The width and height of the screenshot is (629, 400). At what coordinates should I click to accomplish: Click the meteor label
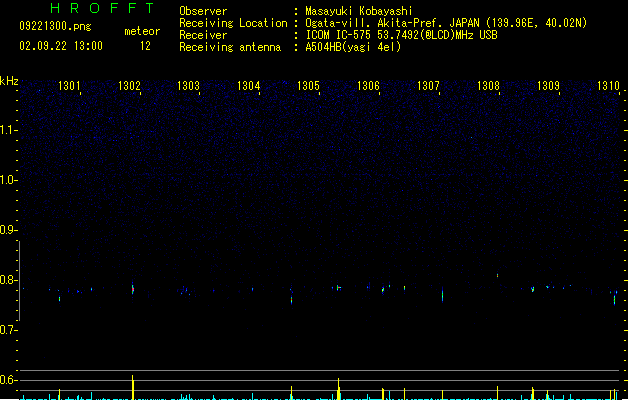pos(142,31)
